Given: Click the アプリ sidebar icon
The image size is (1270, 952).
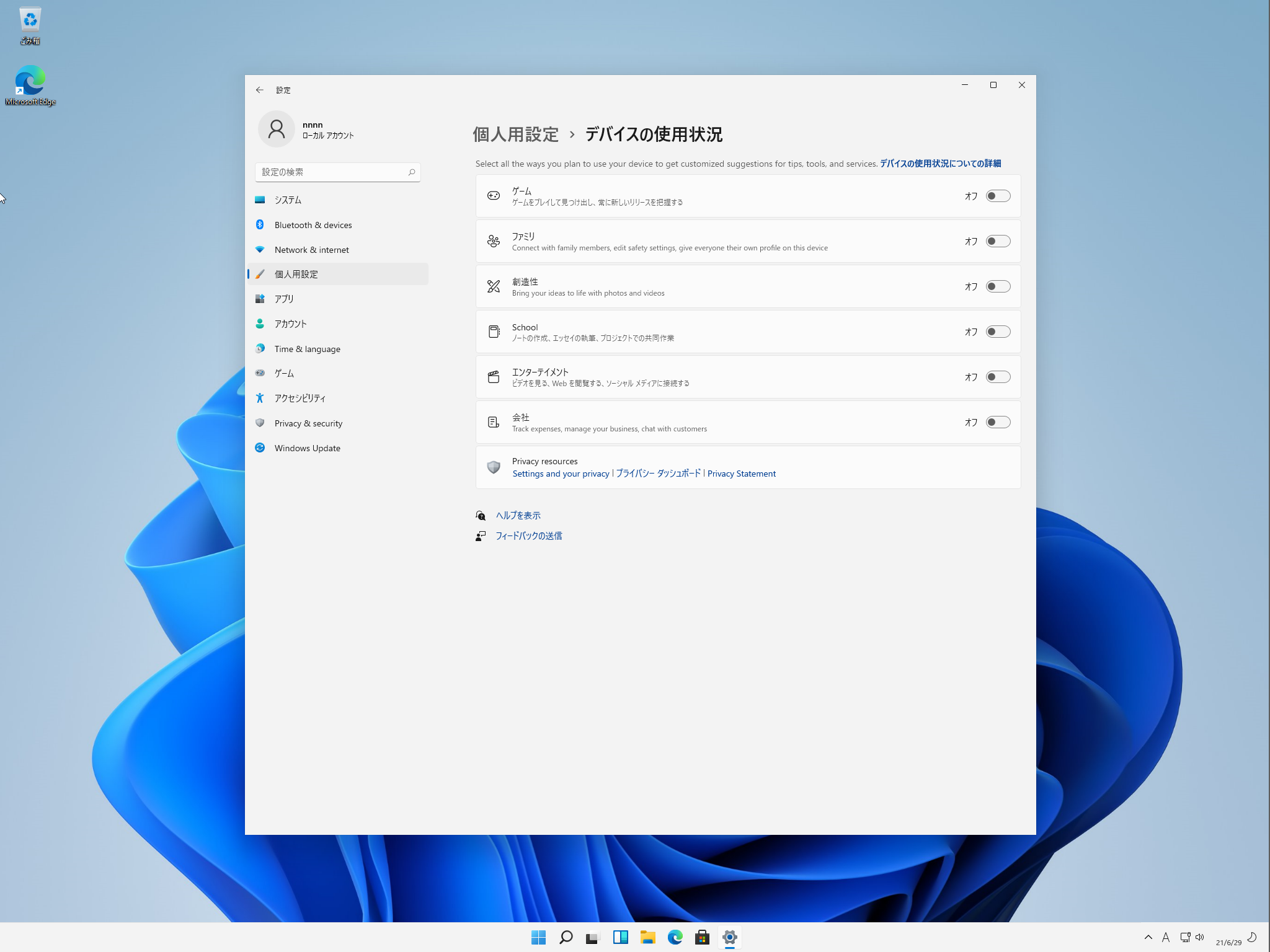Looking at the screenshot, I should (260, 299).
